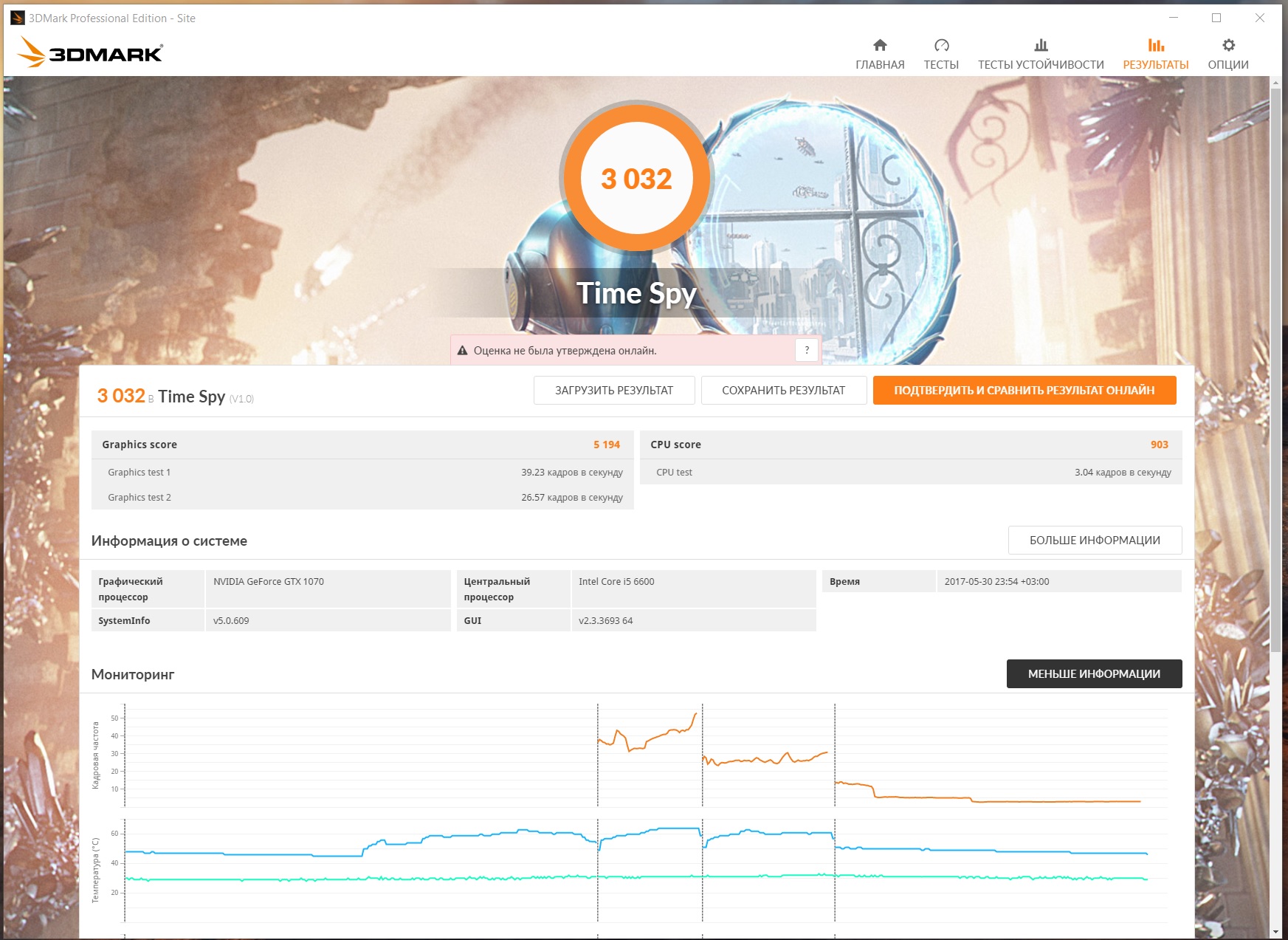Click the warning triangle icon
This screenshot has width=1288, height=940.
pyautogui.click(x=463, y=351)
